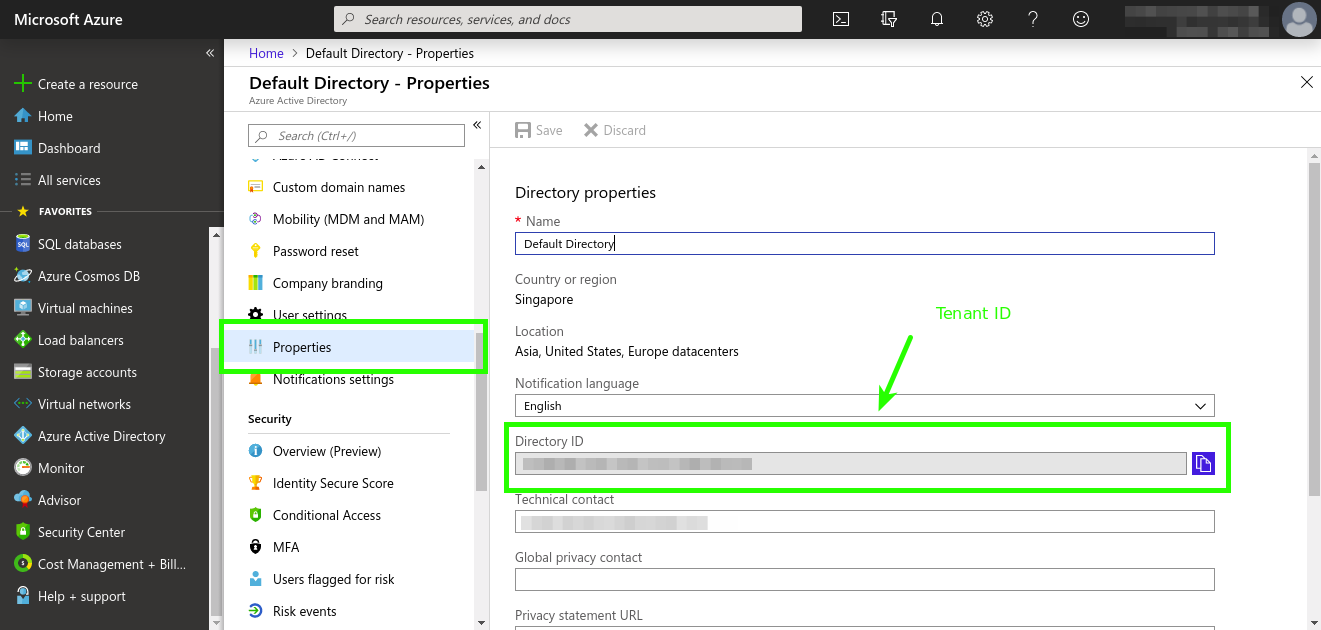Click the properties pane vertical scrollbar
1321x630 pixels.
[1313, 330]
